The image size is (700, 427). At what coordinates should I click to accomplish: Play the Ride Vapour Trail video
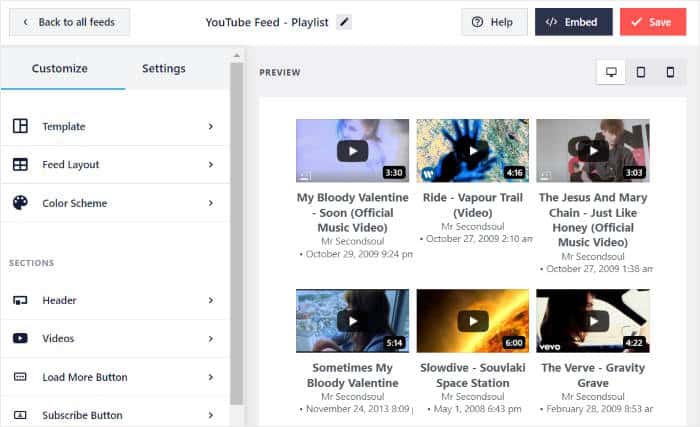click(473, 151)
